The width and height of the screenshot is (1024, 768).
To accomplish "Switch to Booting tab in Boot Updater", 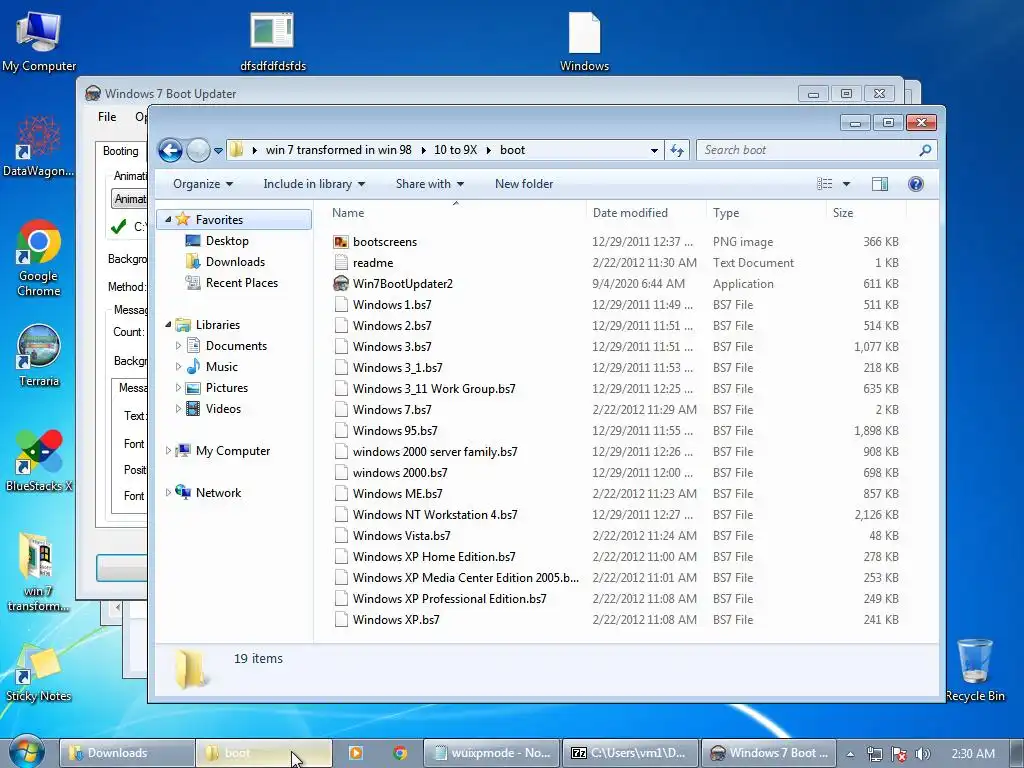I will coord(121,151).
